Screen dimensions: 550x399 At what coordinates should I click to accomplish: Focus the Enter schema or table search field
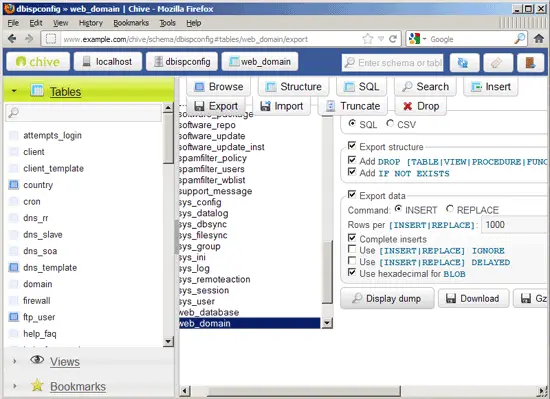pyautogui.click(x=392, y=63)
